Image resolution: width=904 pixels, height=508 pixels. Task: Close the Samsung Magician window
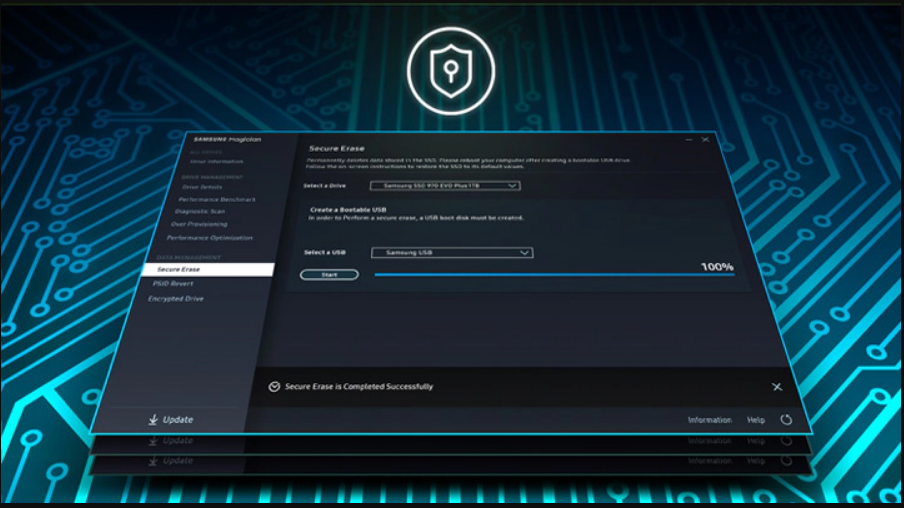pyautogui.click(x=705, y=140)
